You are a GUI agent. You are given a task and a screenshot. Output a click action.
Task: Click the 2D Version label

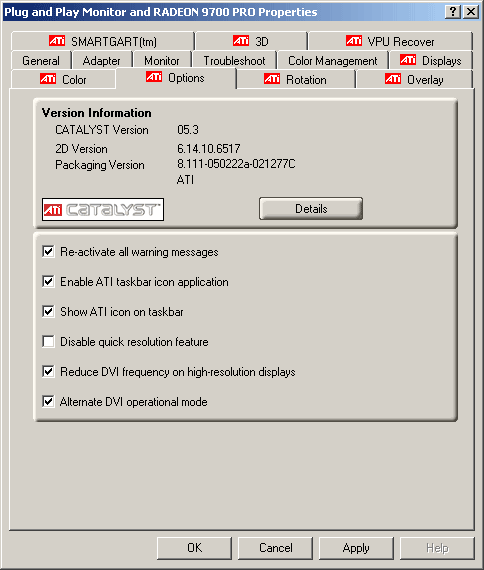pyautogui.click(x=81, y=149)
